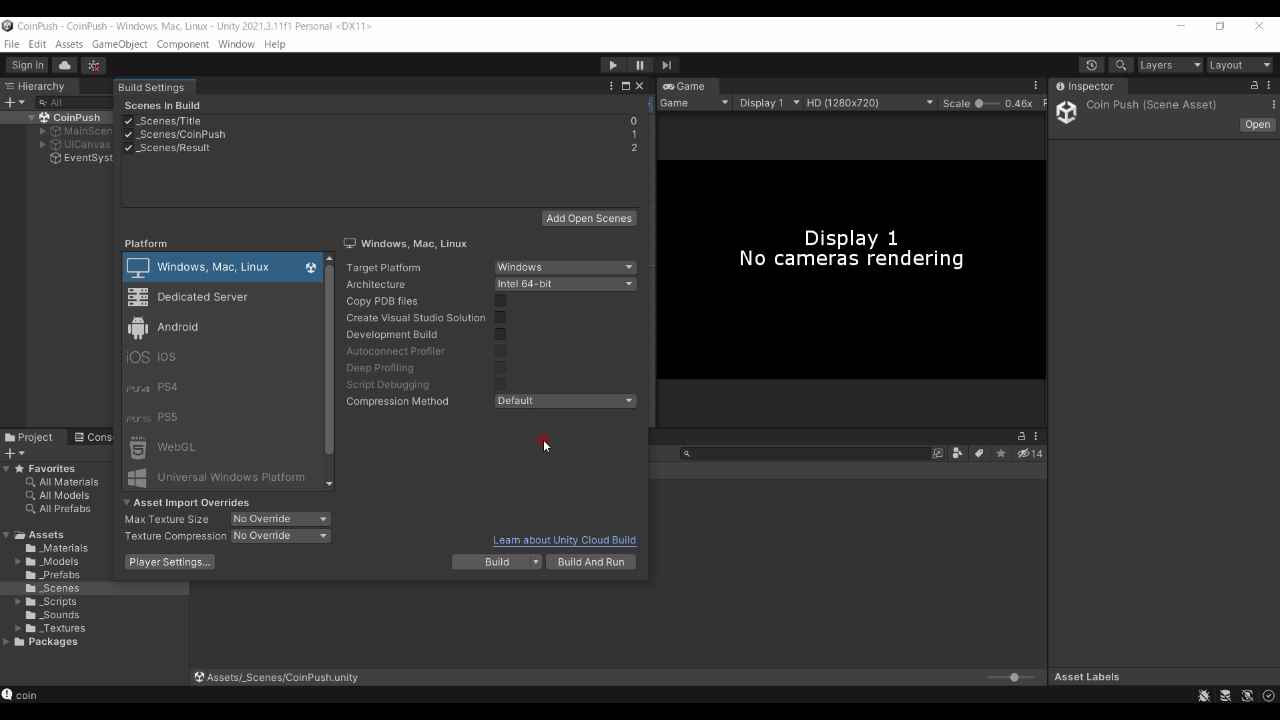Open the global search magnifier icon
The width and height of the screenshot is (1280, 720).
(1121, 65)
